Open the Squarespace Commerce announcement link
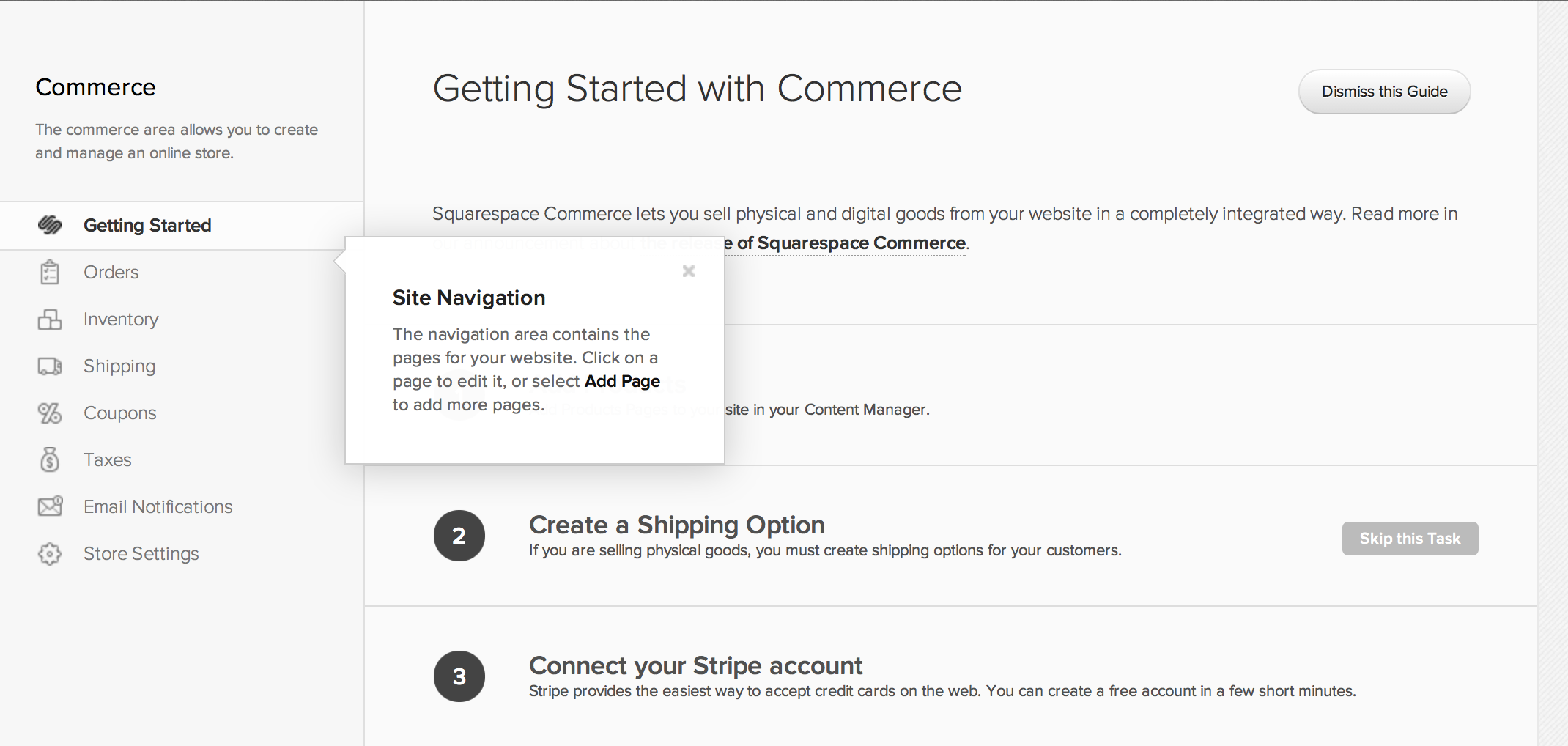This screenshot has width=1568, height=746. point(850,243)
